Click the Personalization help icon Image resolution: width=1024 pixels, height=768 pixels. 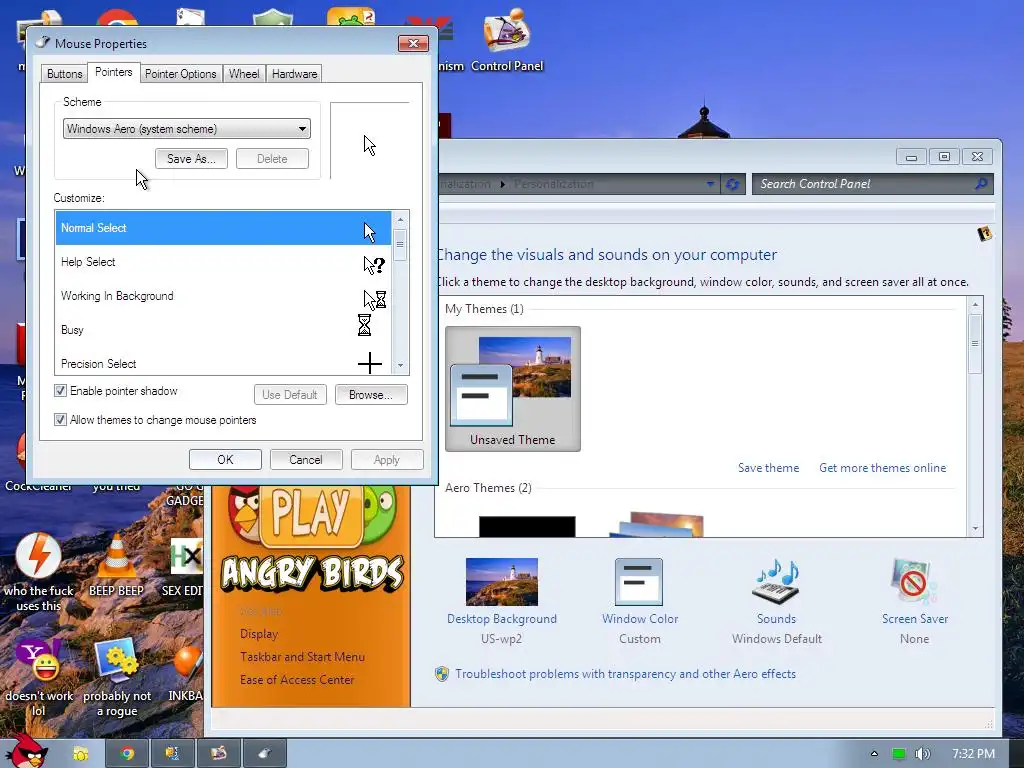[985, 234]
